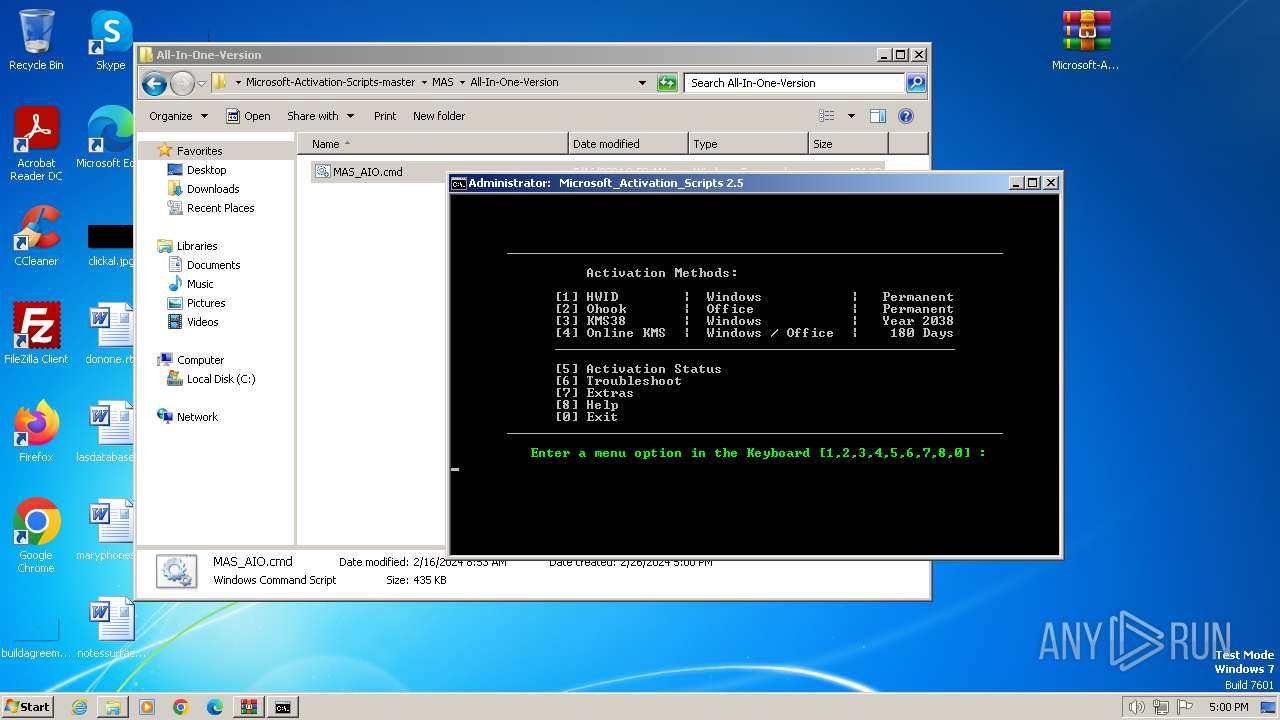Open Acrobat Reader DC desktop icon

(x=36, y=144)
